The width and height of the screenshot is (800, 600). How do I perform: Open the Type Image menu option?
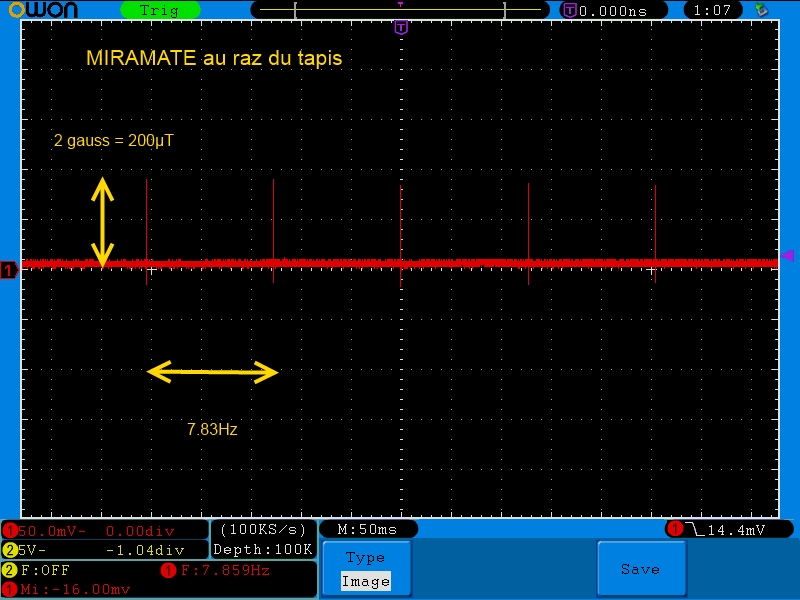pos(367,568)
